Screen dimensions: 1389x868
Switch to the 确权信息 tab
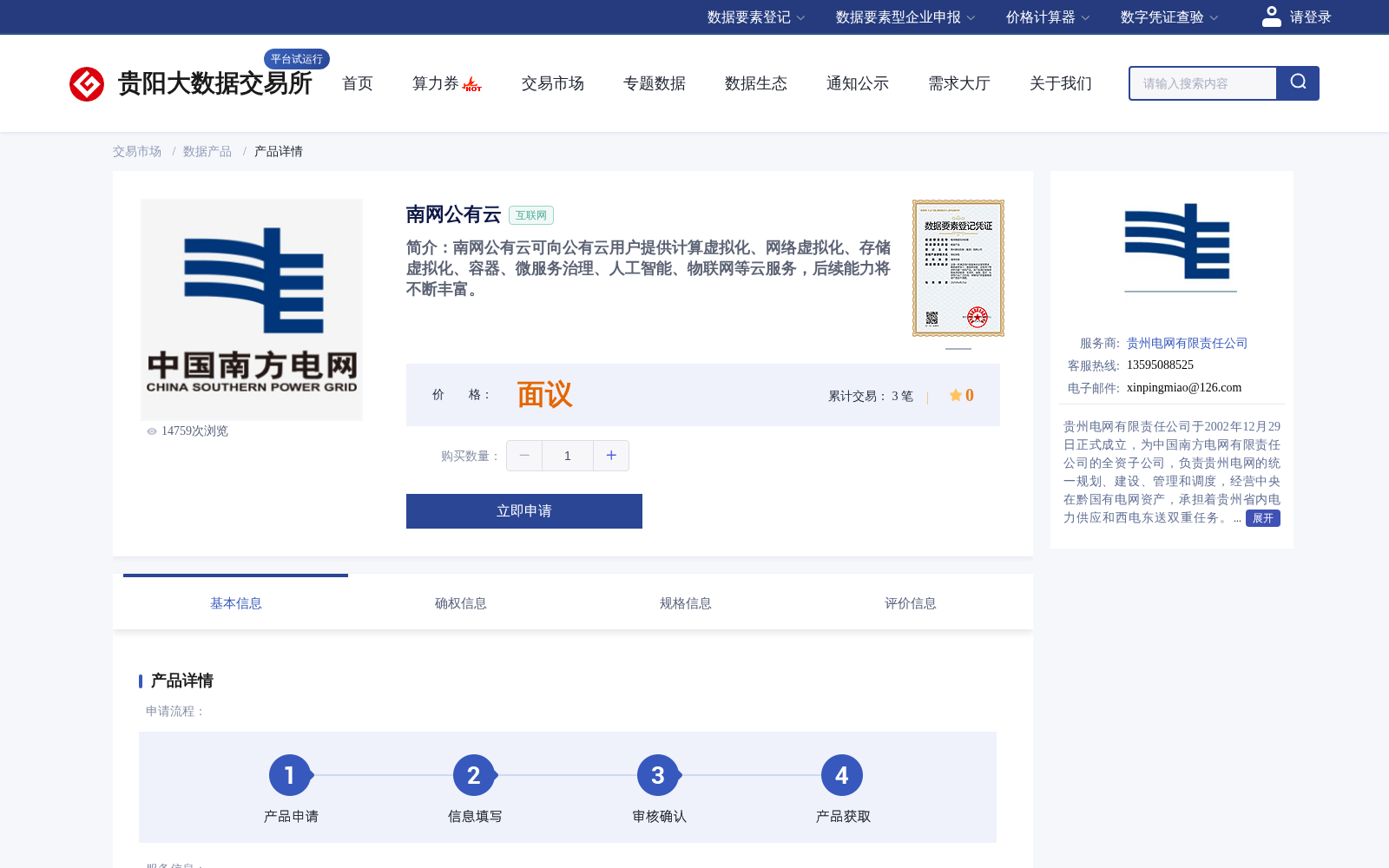(x=461, y=603)
